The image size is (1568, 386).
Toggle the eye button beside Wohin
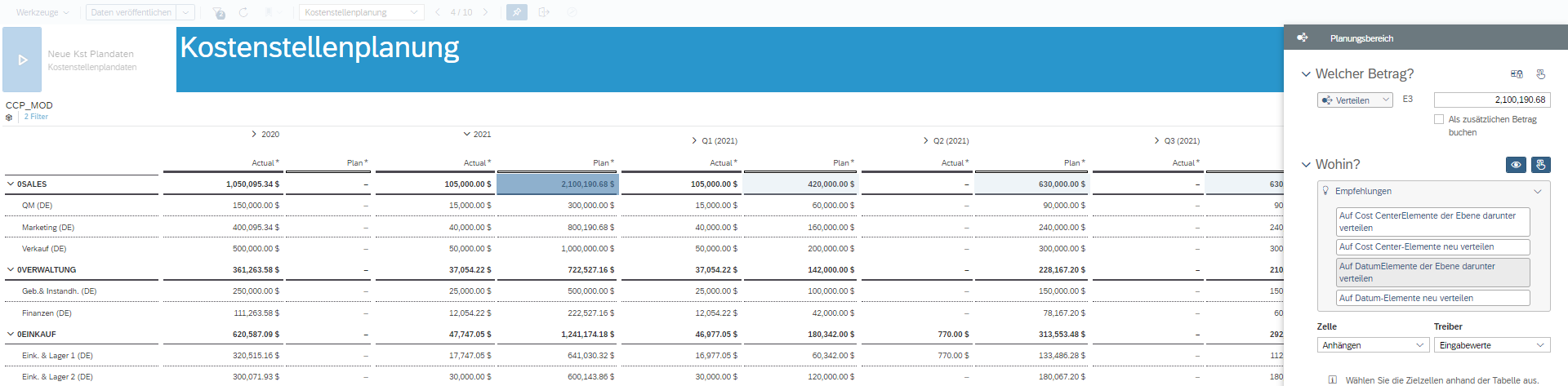tap(1517, 165)
